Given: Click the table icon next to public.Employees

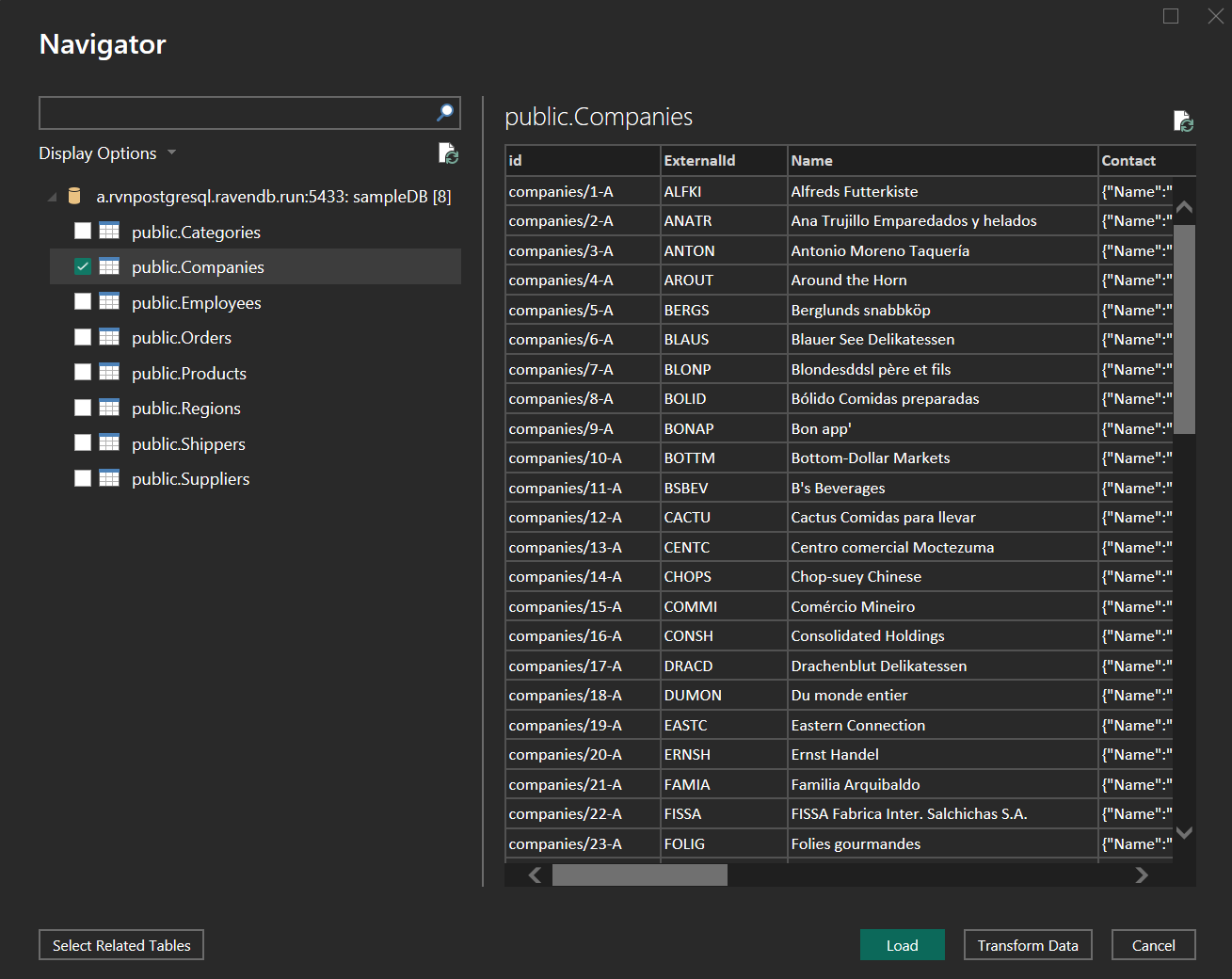Looking at the screenshot, I should [109, 302].
